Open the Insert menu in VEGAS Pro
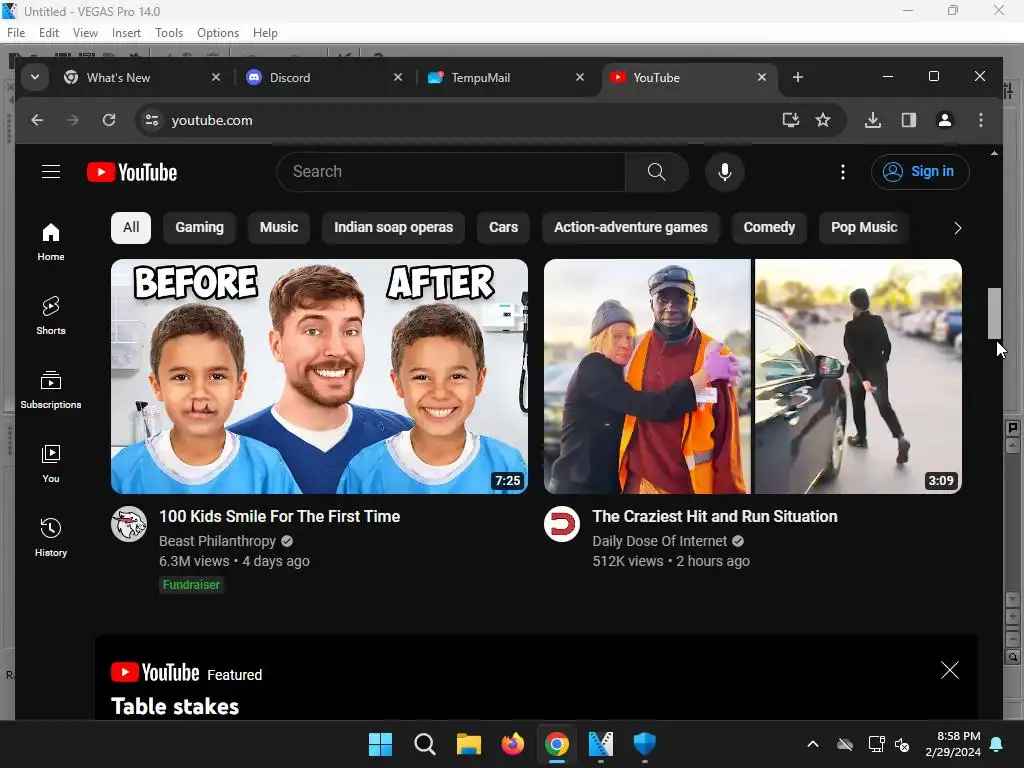 126,33
